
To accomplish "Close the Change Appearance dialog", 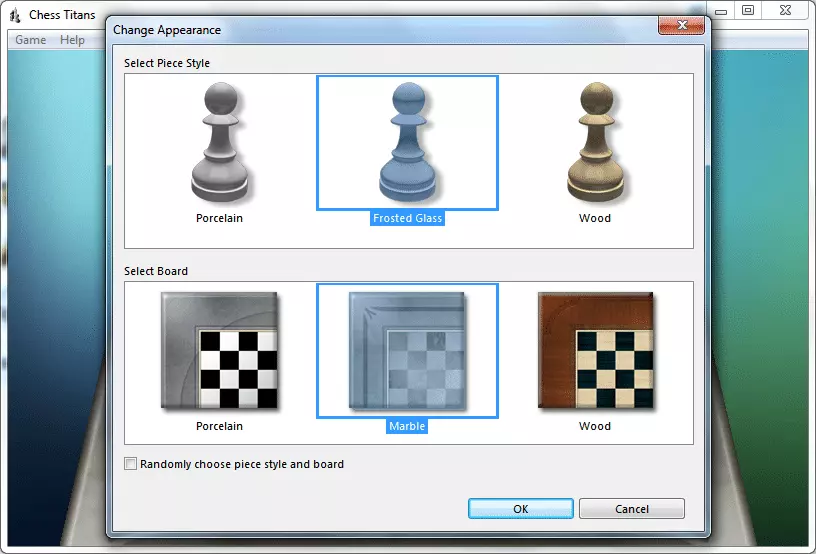I will pyautogui.click(x=681, y=25).
